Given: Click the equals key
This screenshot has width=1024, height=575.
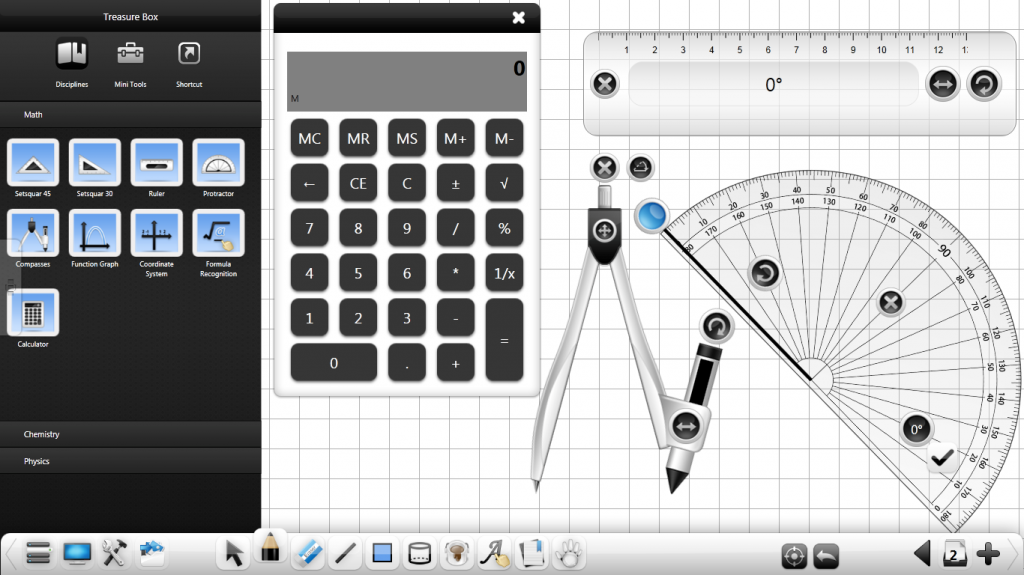Looking at the screenshot, I should pyautogui.click(x=504, y=340).
